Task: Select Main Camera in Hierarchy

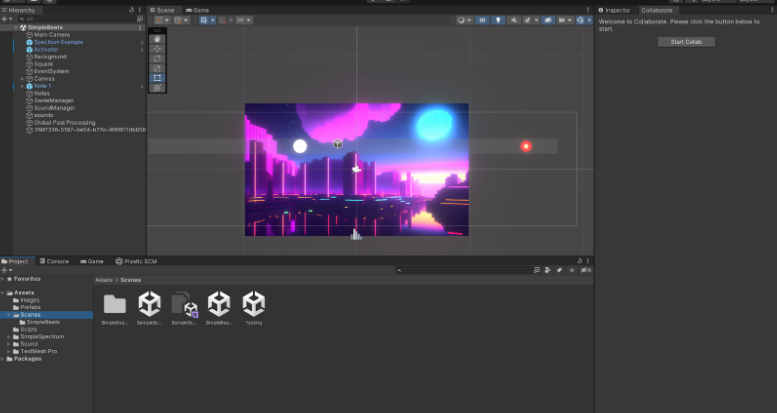Action: coord(52,35)
